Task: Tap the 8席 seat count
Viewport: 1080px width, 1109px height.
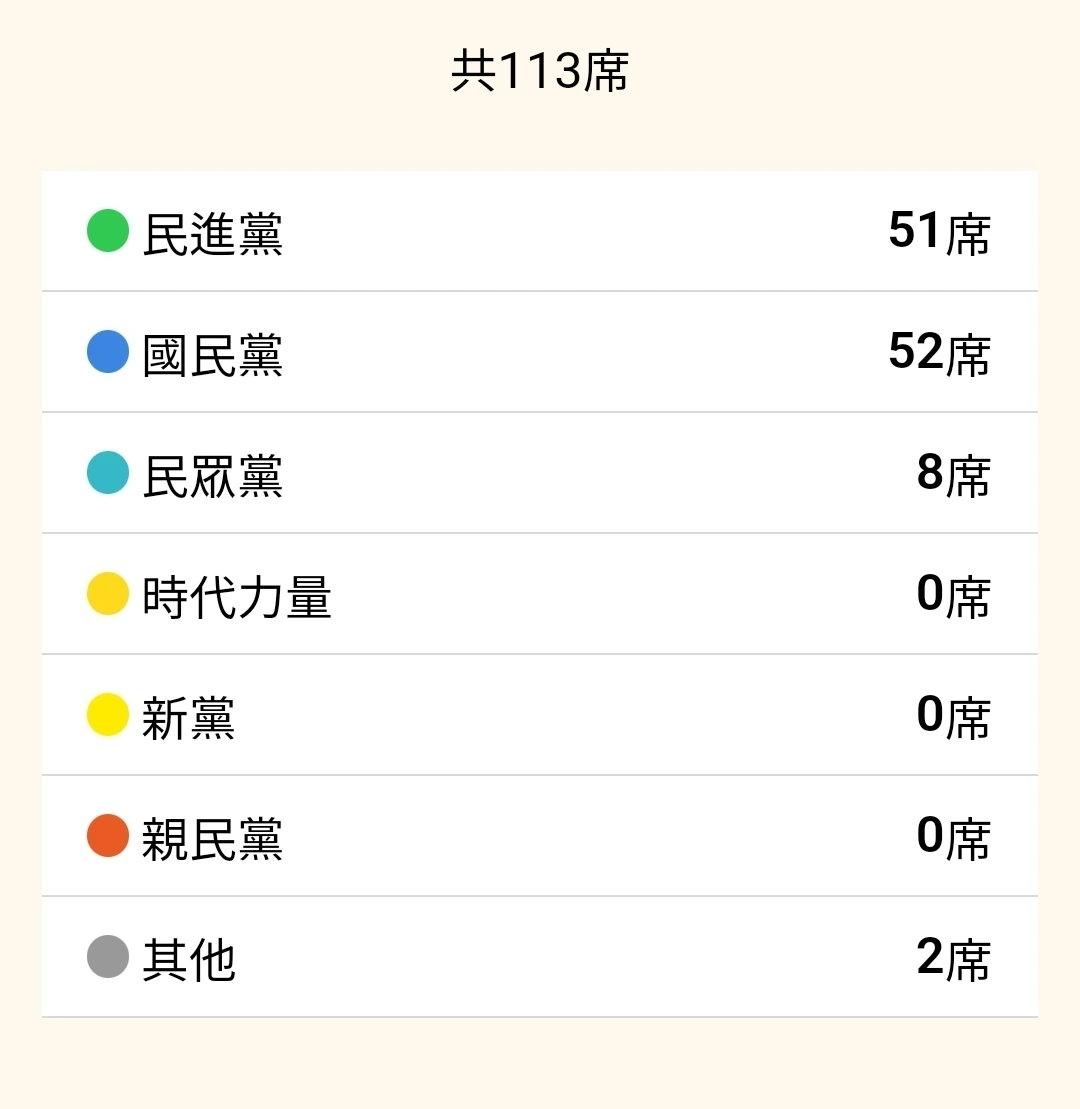Action: [952, 474]
